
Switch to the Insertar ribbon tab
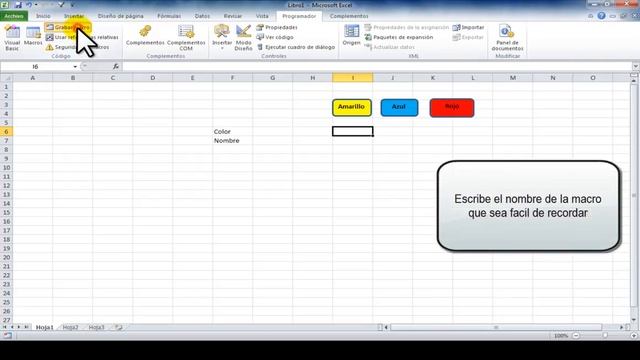pos(74,16)
